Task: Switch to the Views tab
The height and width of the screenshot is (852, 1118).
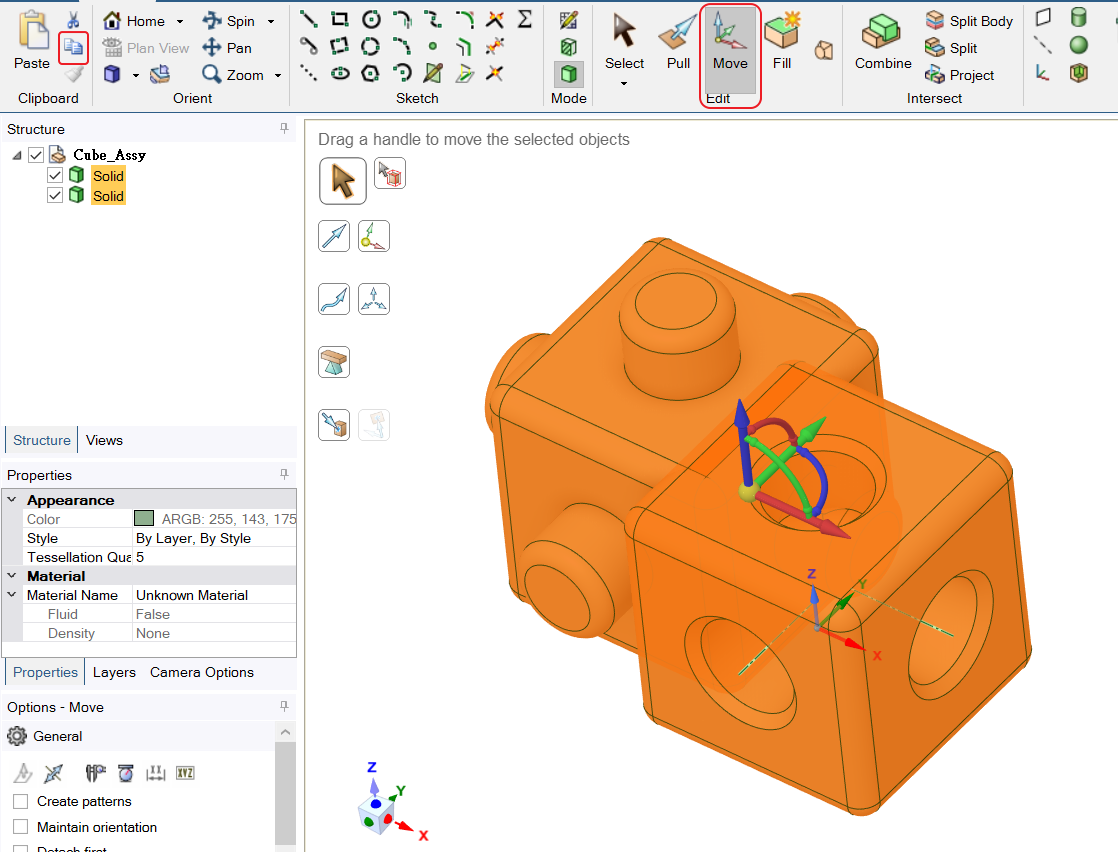Action: [x=104, y=440]
